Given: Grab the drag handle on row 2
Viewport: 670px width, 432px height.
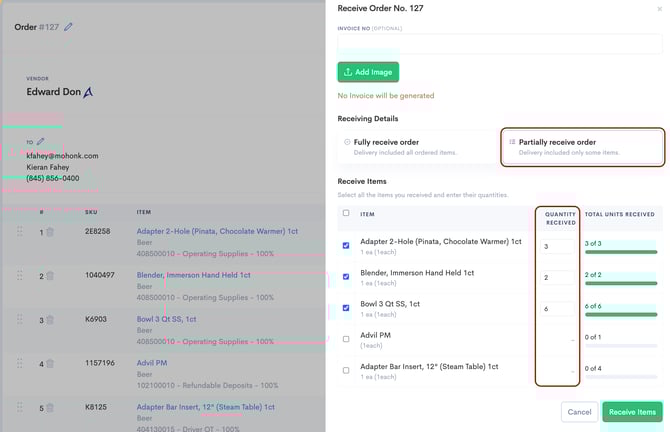Looking at the screenshot, I should (18, 276).
